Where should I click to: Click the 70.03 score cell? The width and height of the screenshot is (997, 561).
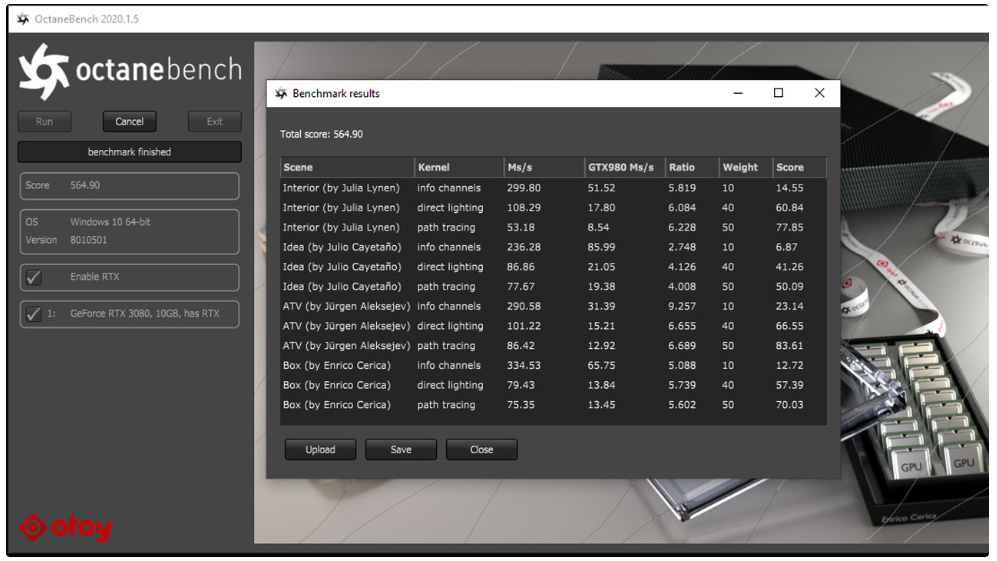(x=789, y=405)
